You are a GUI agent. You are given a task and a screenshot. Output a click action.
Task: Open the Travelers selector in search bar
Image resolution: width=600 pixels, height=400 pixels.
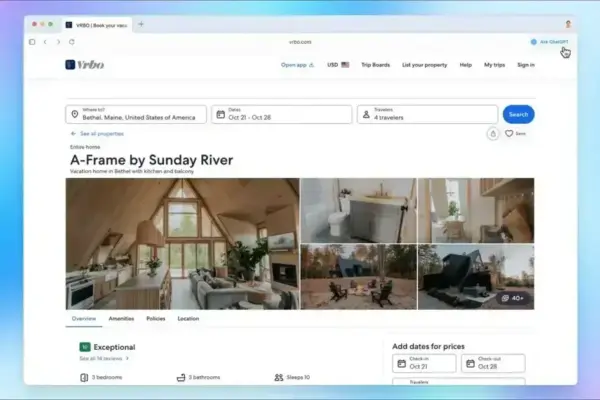pyautogui.click(x=427, y=114)
